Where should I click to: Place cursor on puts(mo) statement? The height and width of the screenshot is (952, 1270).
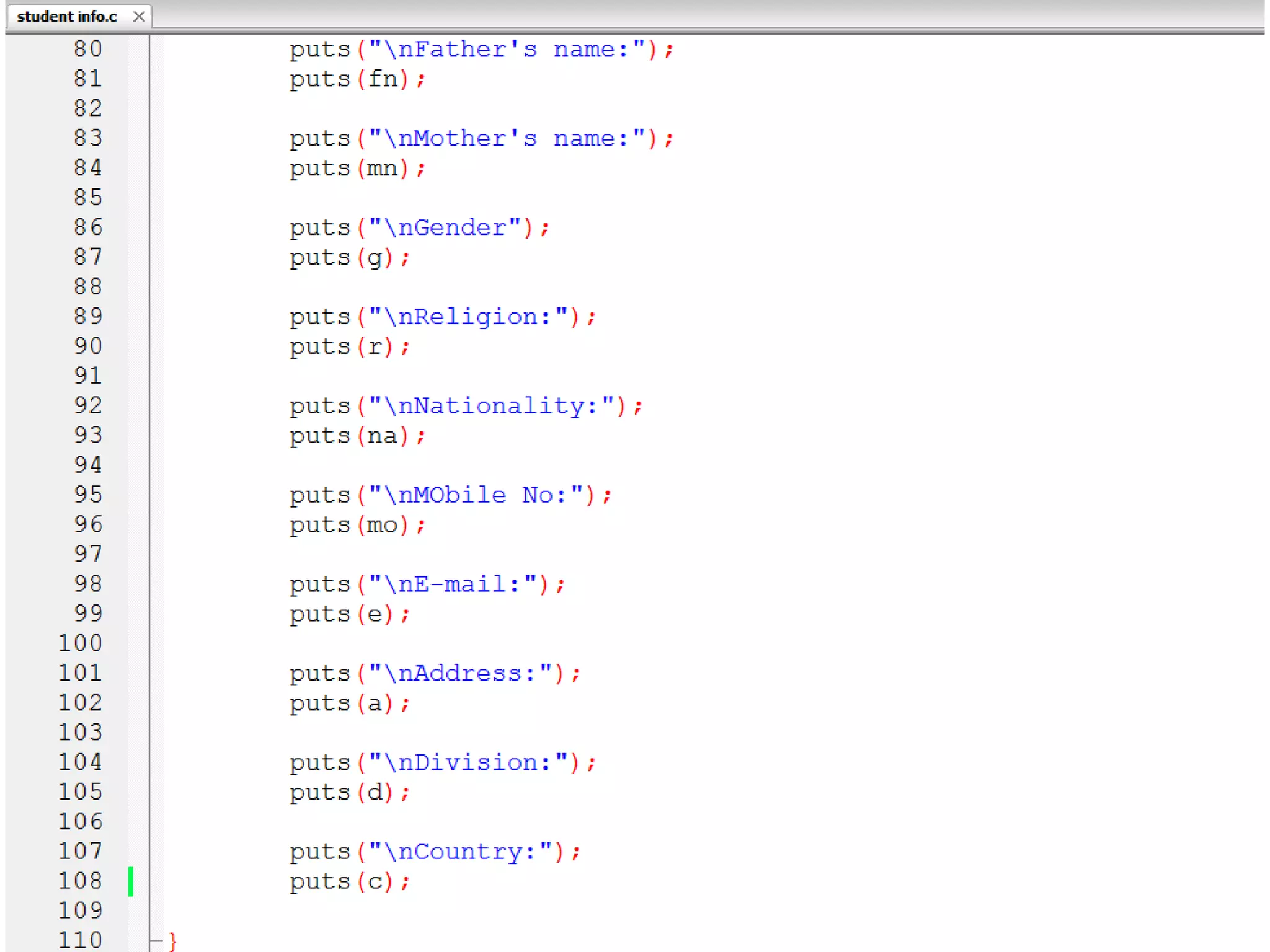pos(357,526)
